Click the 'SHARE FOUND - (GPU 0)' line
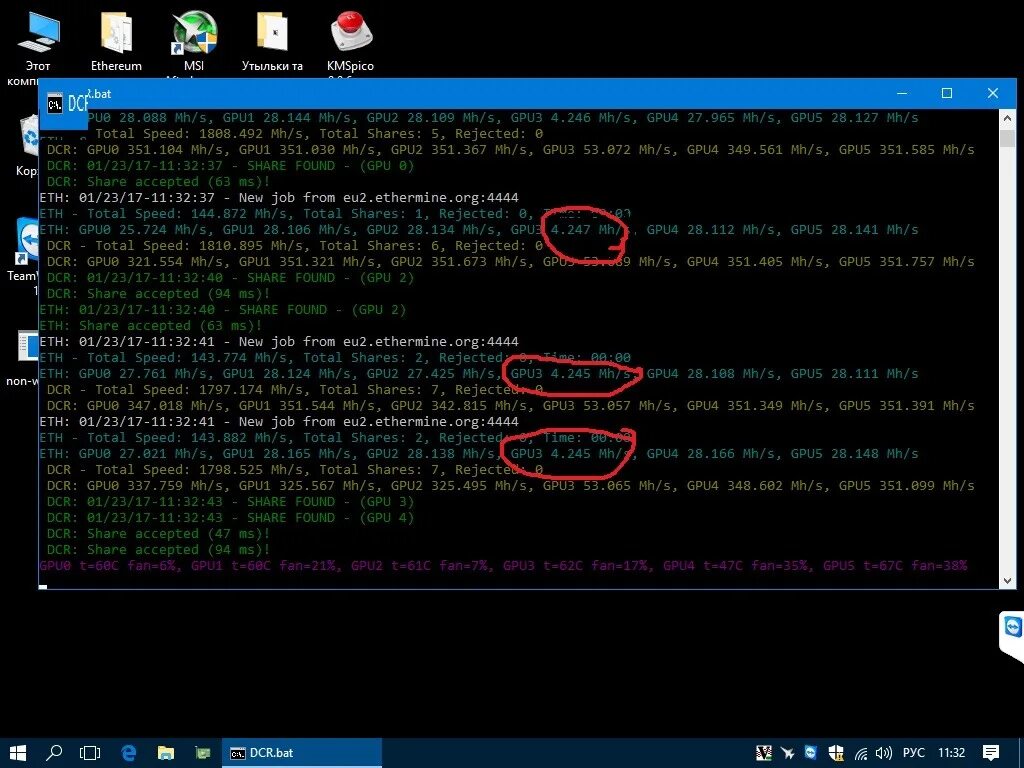The width and height of the screenshot is (1024, 768). click(231, 166)
